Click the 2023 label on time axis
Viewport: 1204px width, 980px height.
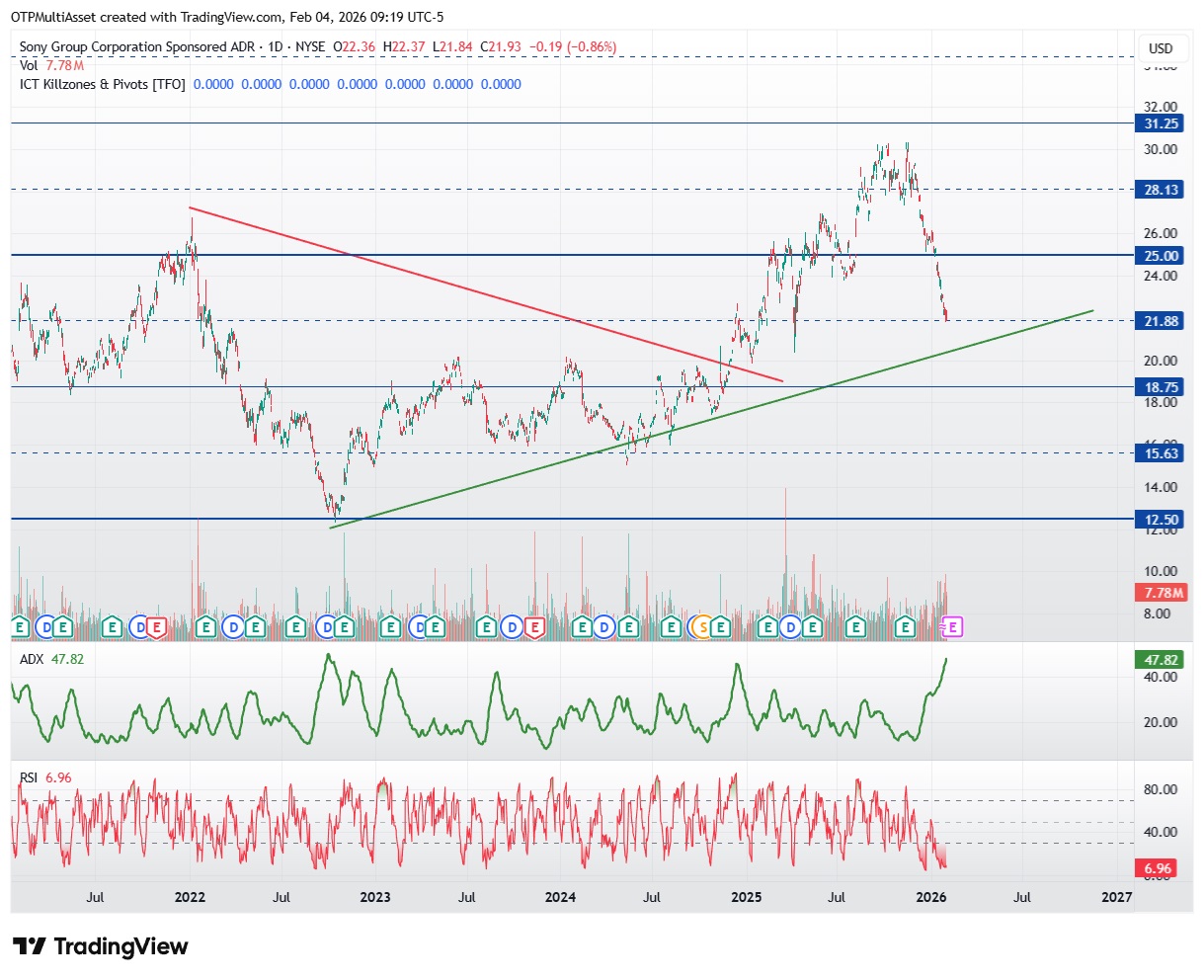click(x=375, y=897)
